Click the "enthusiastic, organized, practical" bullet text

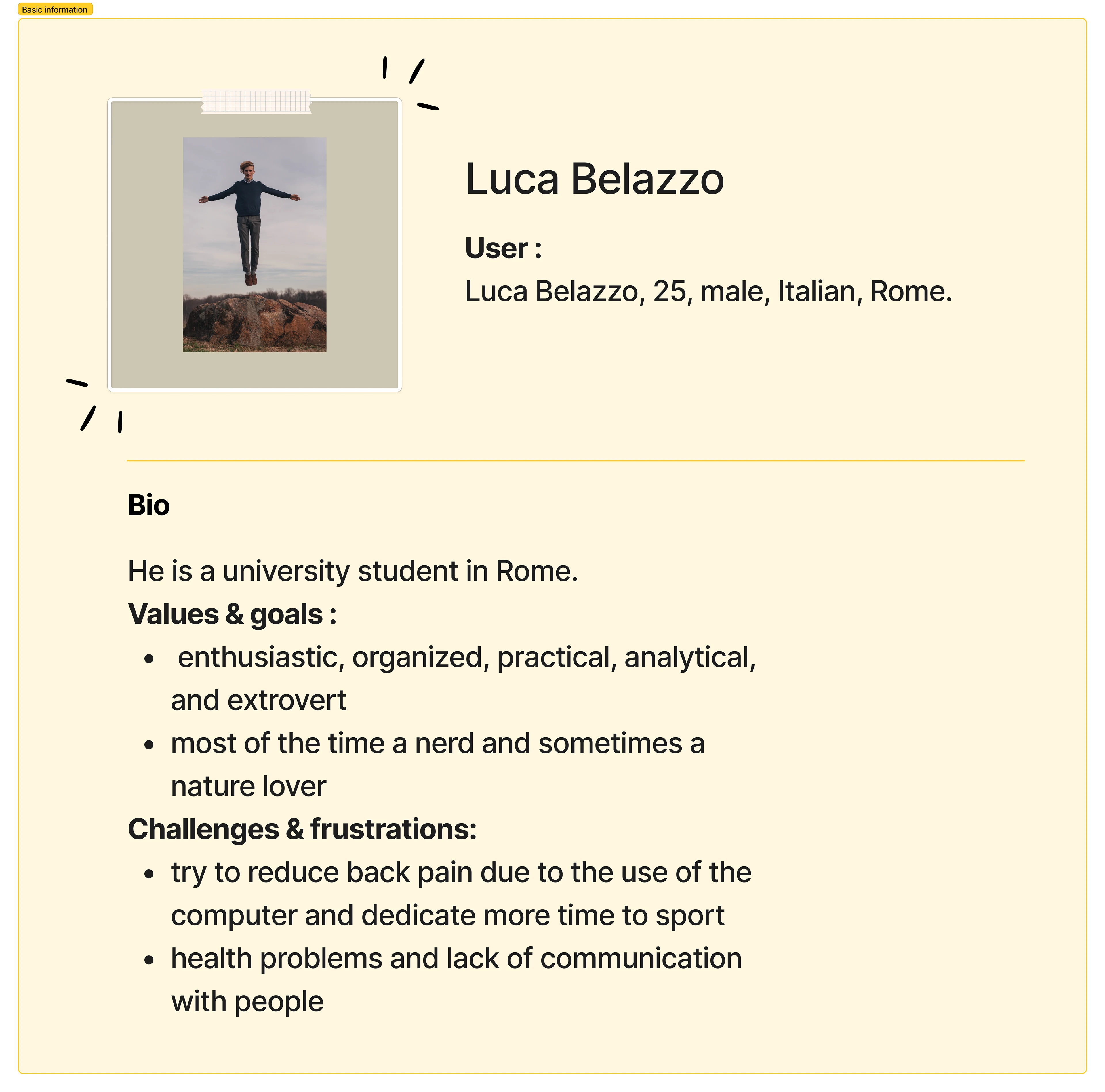pyautogui.click(x=466, y=658)
